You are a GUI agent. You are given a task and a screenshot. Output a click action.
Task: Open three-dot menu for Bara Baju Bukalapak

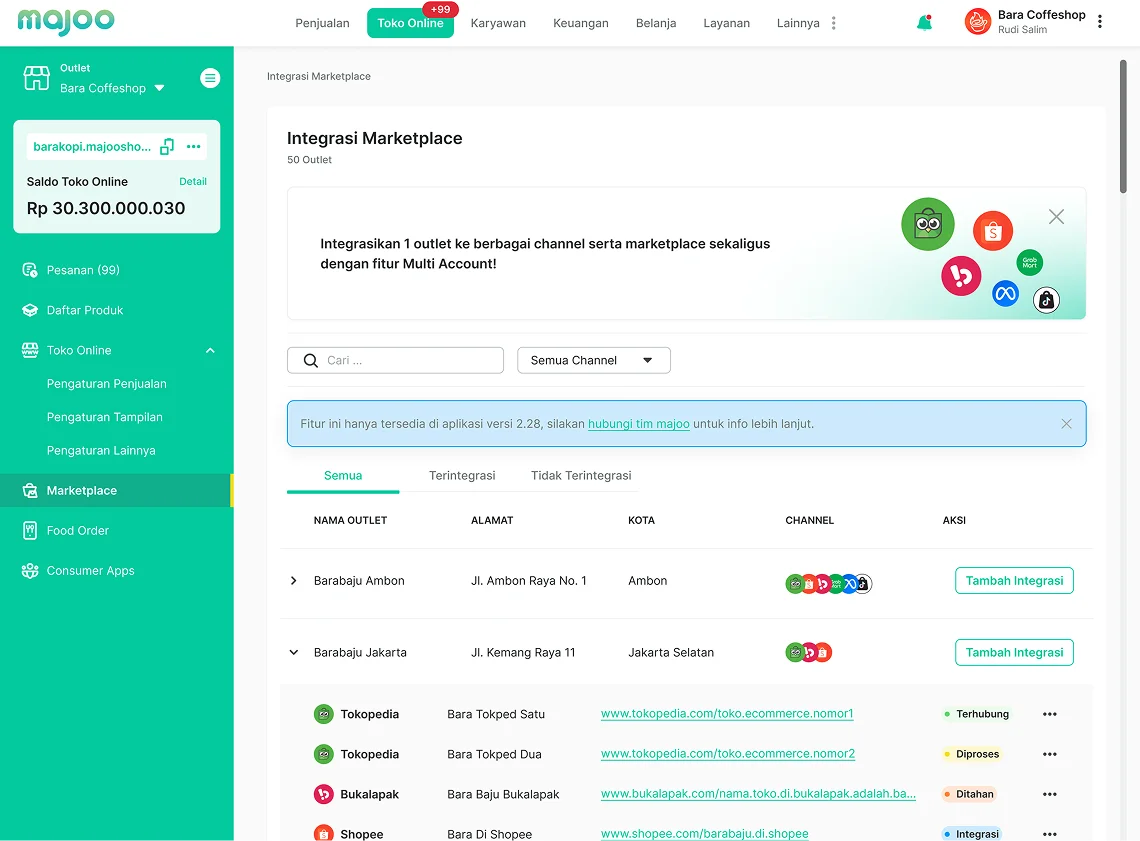1049,794
